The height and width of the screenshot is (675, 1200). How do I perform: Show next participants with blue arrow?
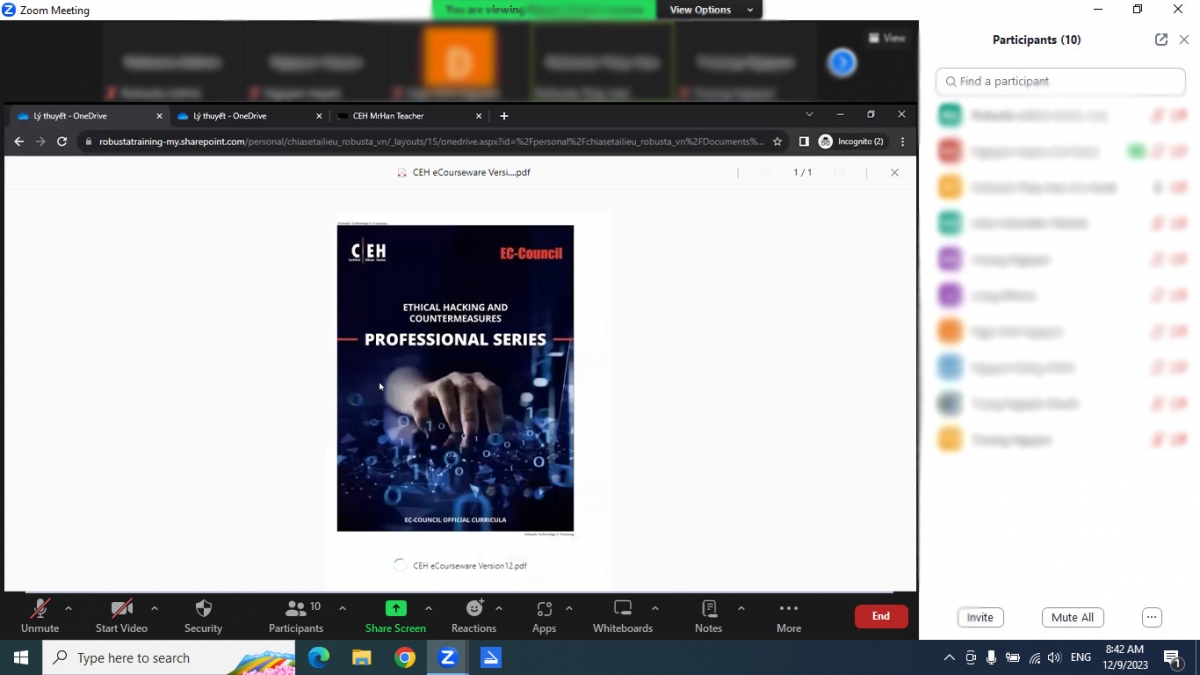(842, 63)
